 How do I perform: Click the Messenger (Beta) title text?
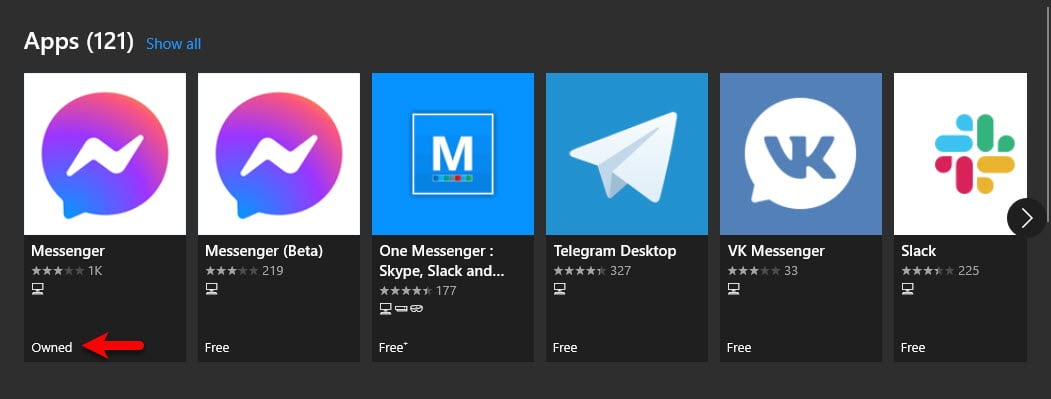click(264, 251)
